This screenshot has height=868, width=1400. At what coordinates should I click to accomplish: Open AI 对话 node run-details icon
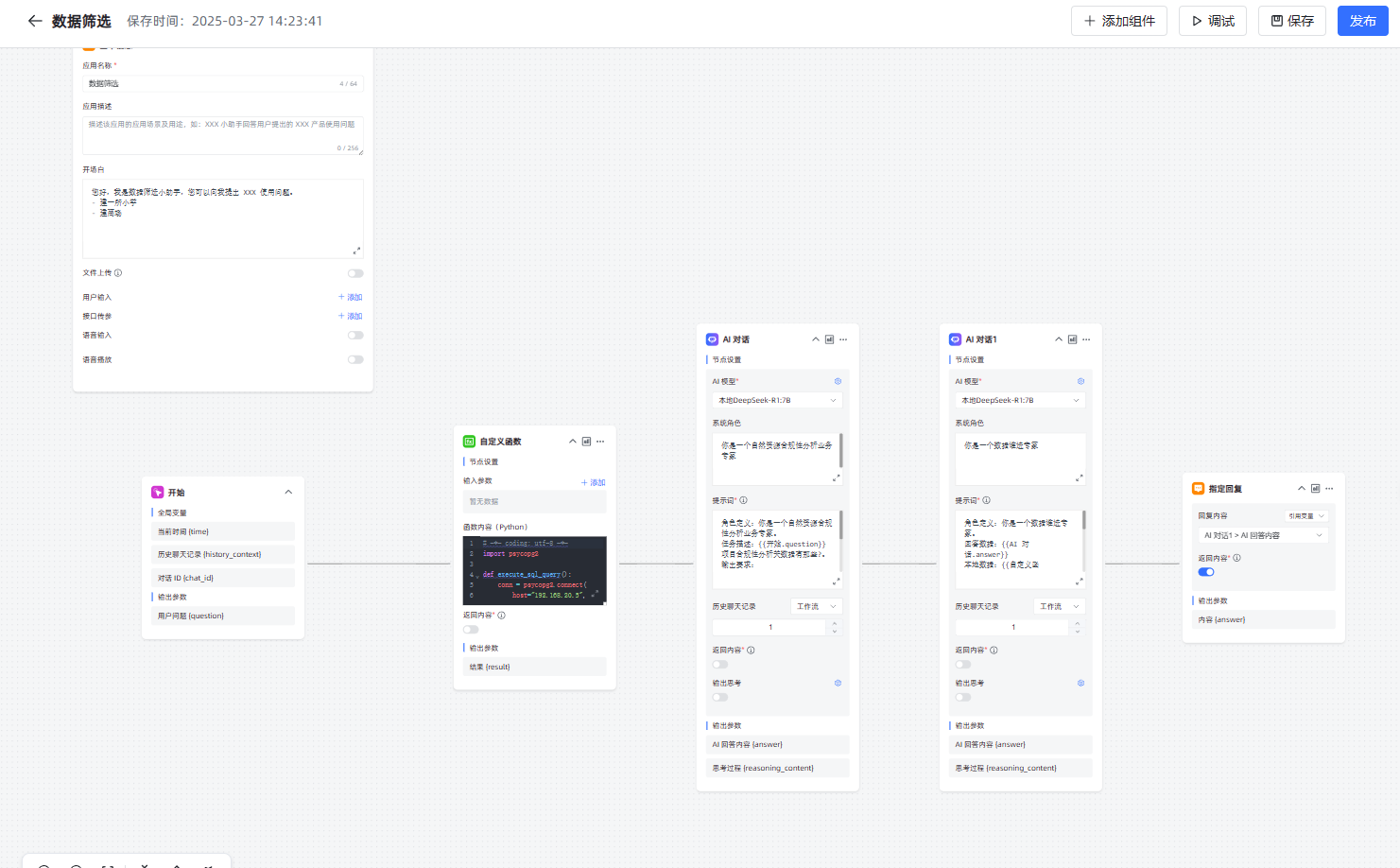tap(830, 339)
